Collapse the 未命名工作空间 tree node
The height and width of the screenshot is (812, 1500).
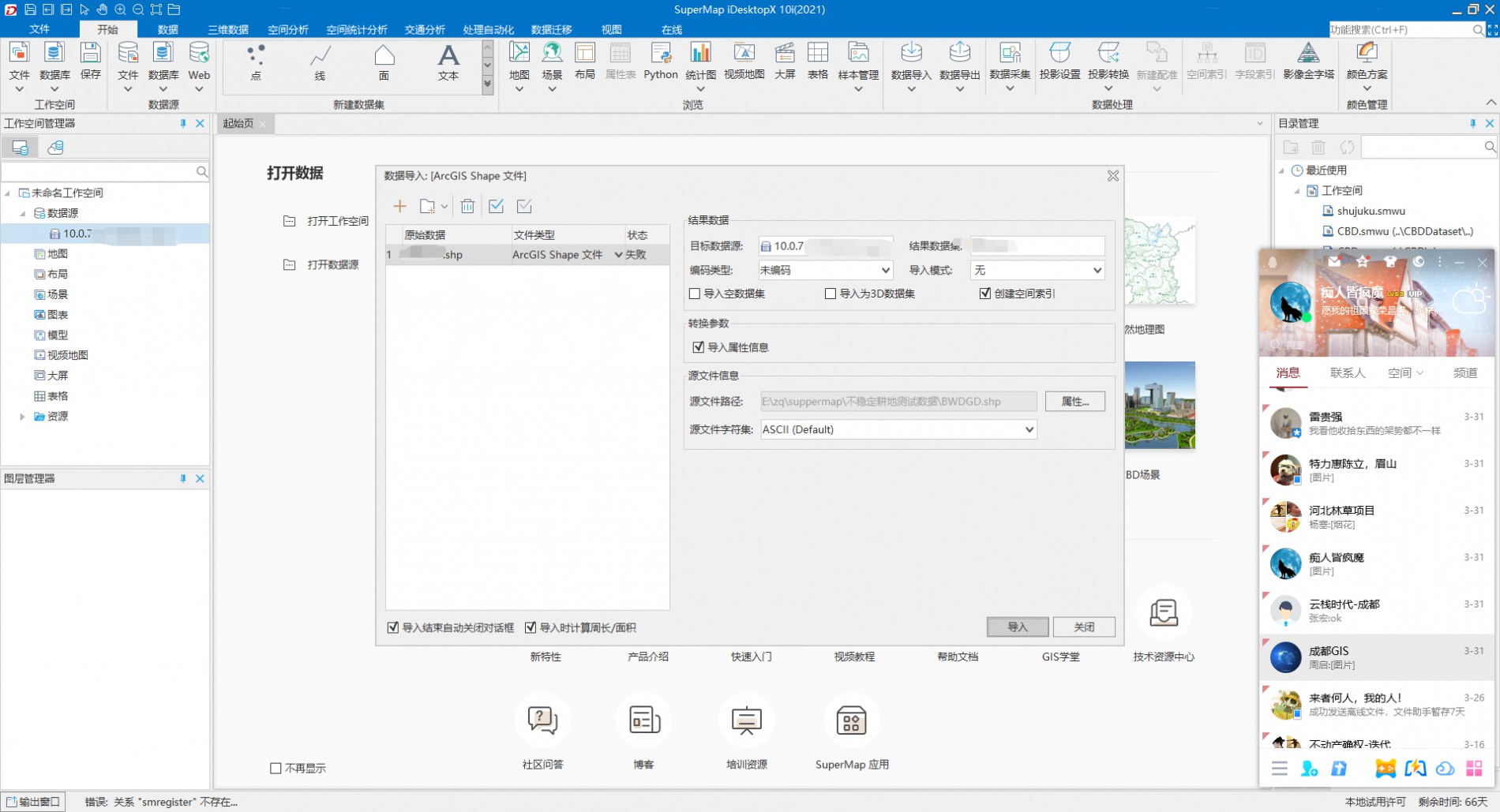click(x=8, y=193)
